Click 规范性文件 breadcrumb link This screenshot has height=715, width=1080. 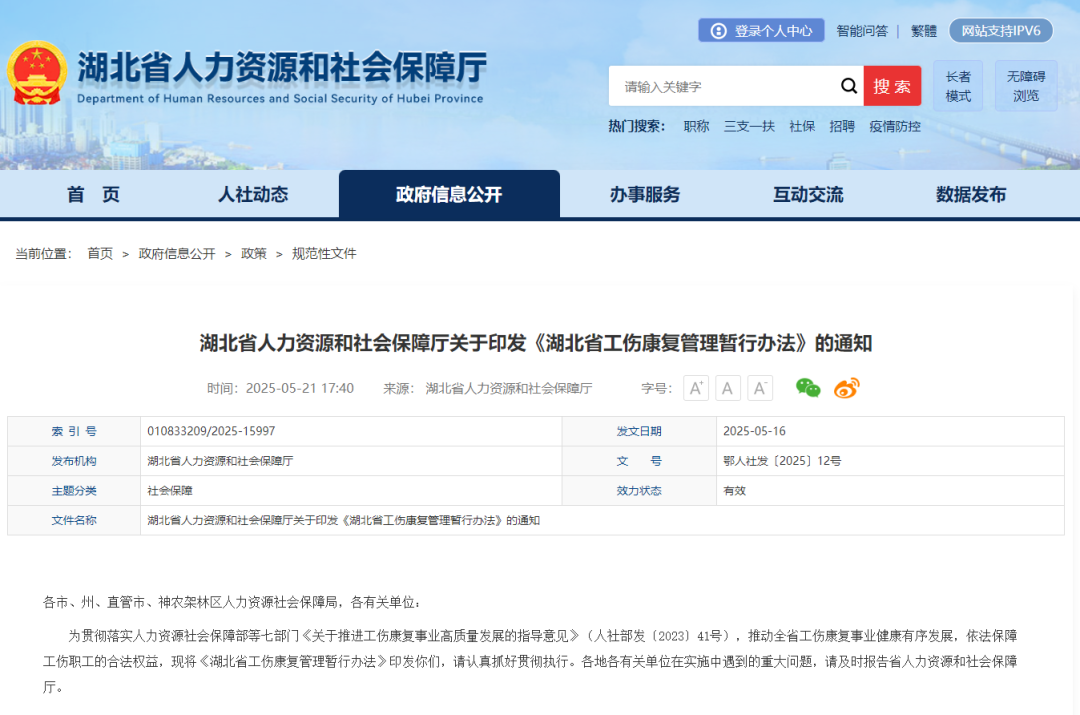(x=324, y=254)
